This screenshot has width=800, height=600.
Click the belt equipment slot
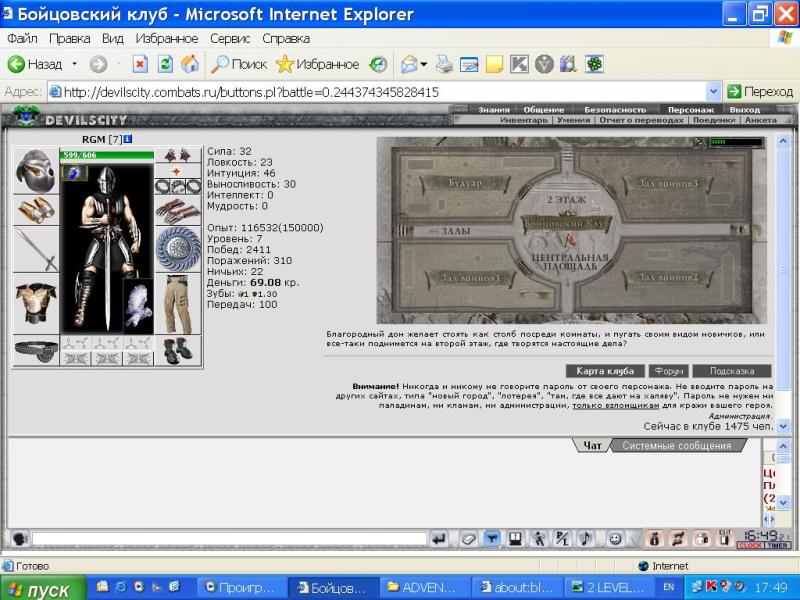[35, 351]
